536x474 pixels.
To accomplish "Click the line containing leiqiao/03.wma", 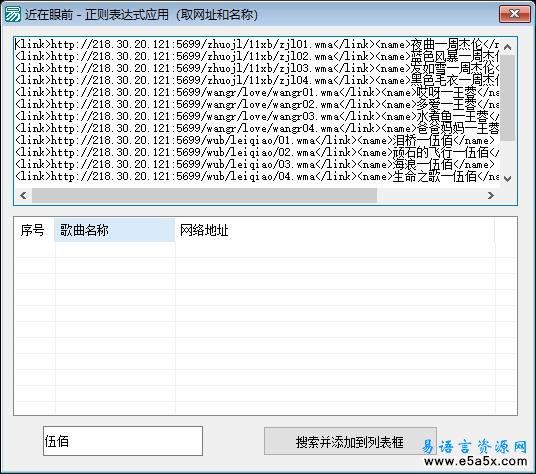I will 255,164.
